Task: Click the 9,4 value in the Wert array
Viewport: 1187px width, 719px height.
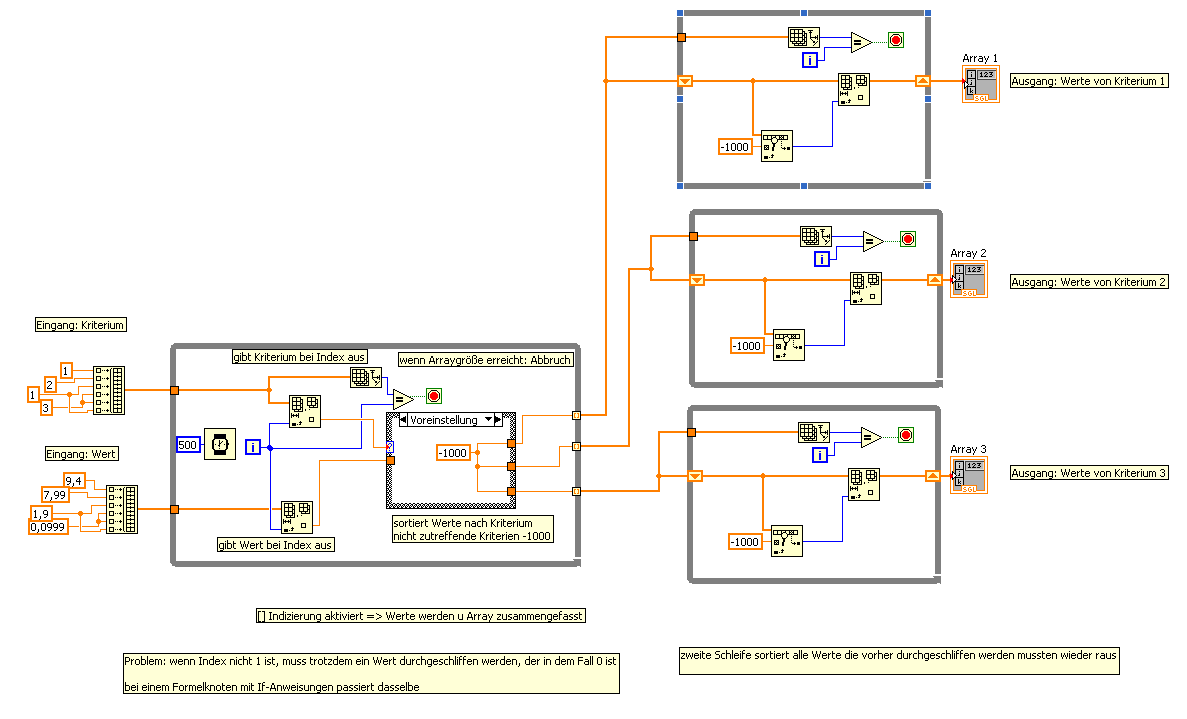Action: pos(74,481)
